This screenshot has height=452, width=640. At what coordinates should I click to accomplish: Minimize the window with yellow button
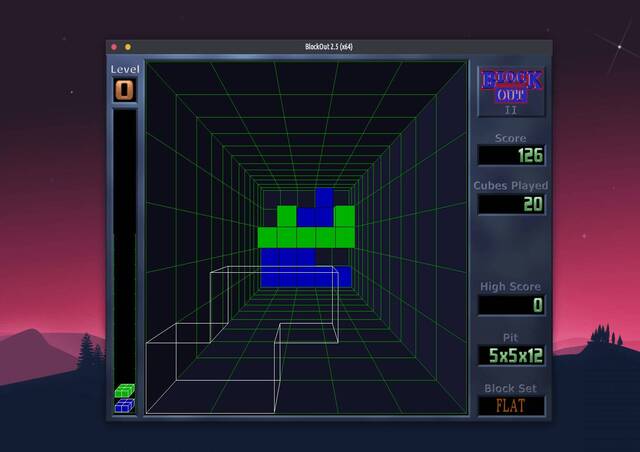coord(128,47)
